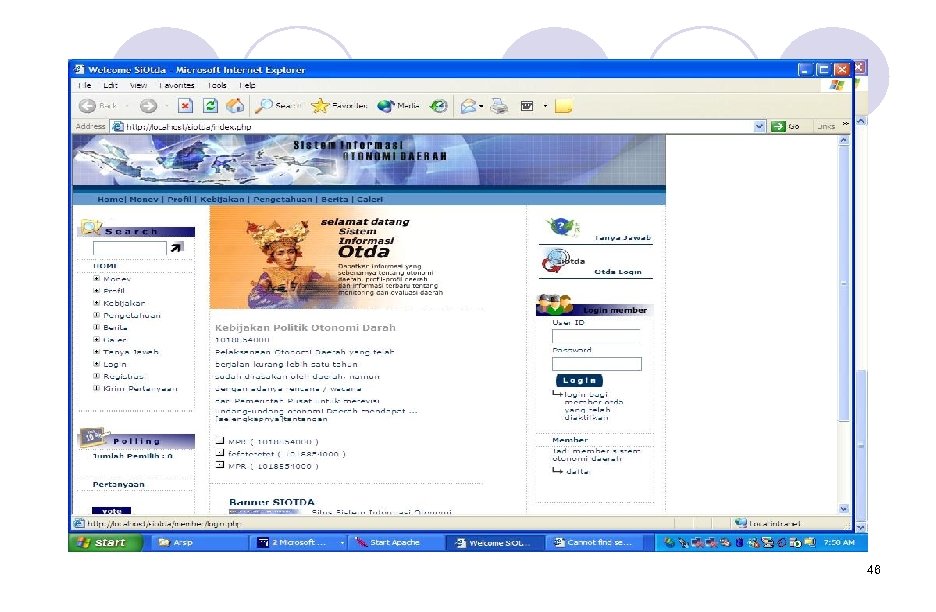Open the Home page toolbar icon
Viewport: 936px width, 612px height.
tap(235, 106)
